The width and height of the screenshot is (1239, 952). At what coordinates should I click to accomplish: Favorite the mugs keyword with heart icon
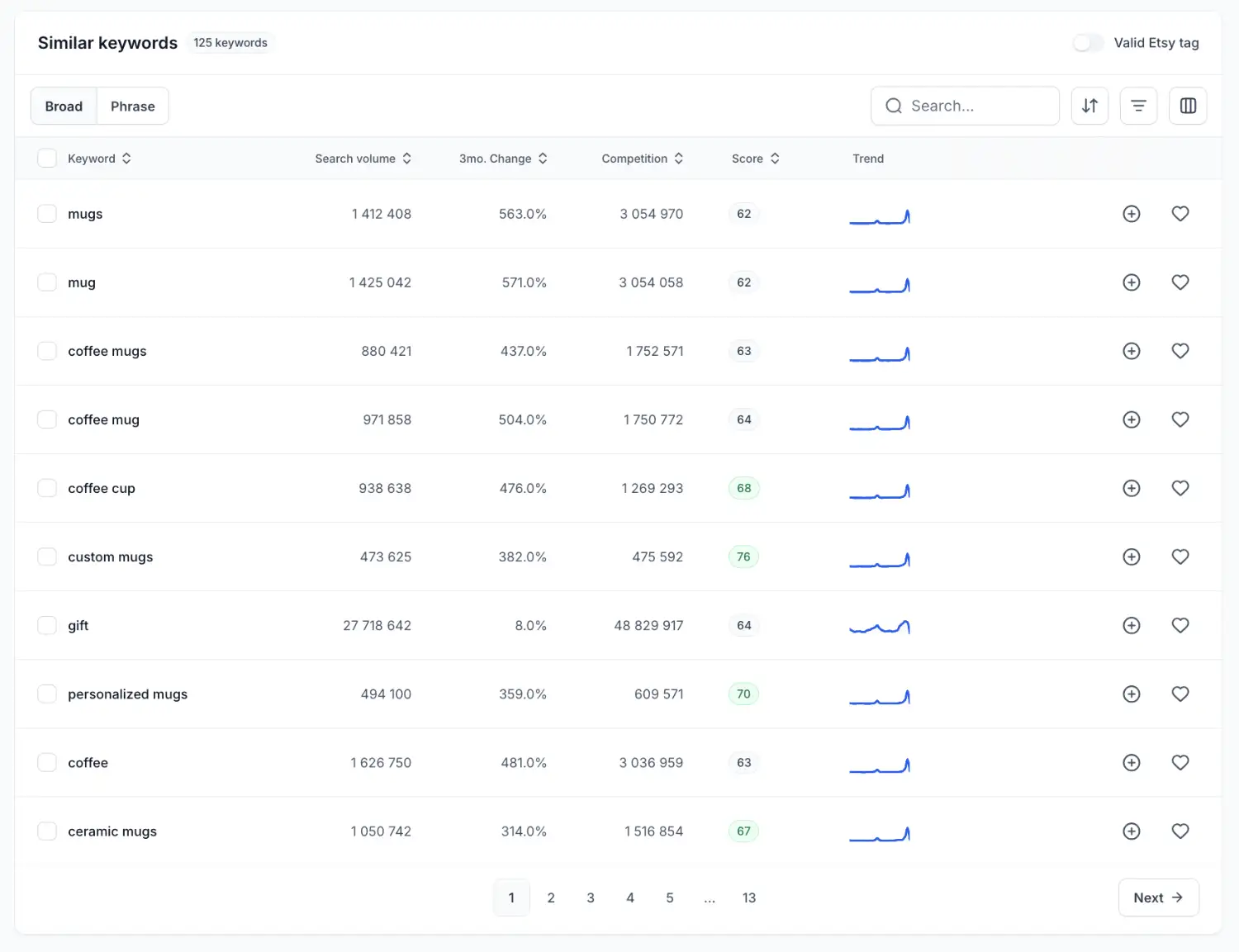pyautogui.click(x=1180, y=214)
